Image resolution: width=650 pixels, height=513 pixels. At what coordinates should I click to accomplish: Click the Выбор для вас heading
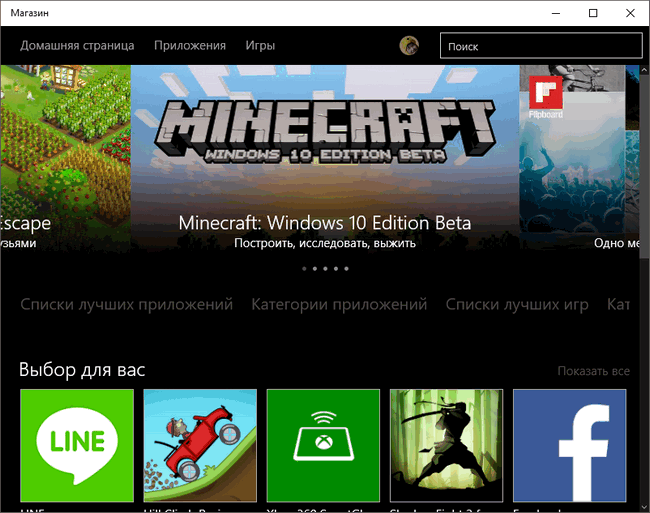click(x=82, y=370)
